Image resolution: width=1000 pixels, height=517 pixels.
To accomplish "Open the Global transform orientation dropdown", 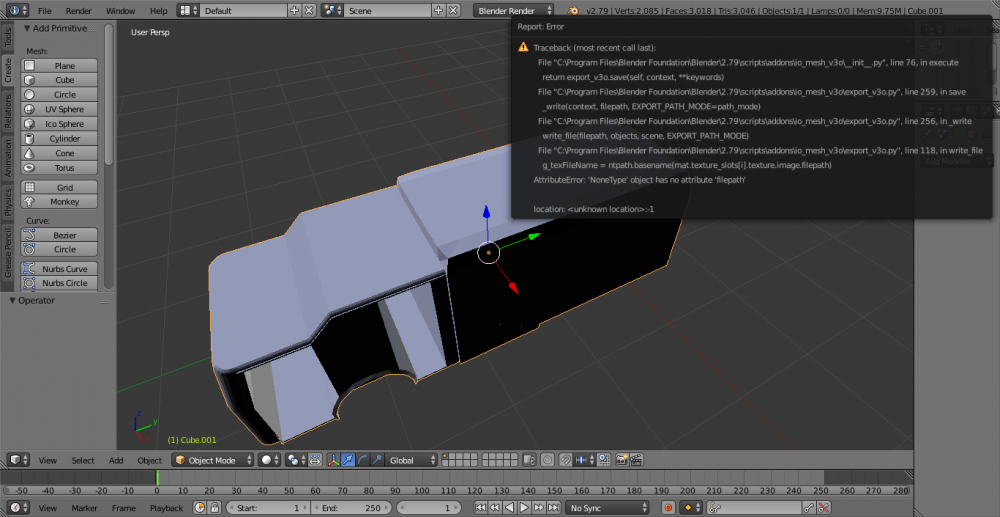I will (413, 460).
